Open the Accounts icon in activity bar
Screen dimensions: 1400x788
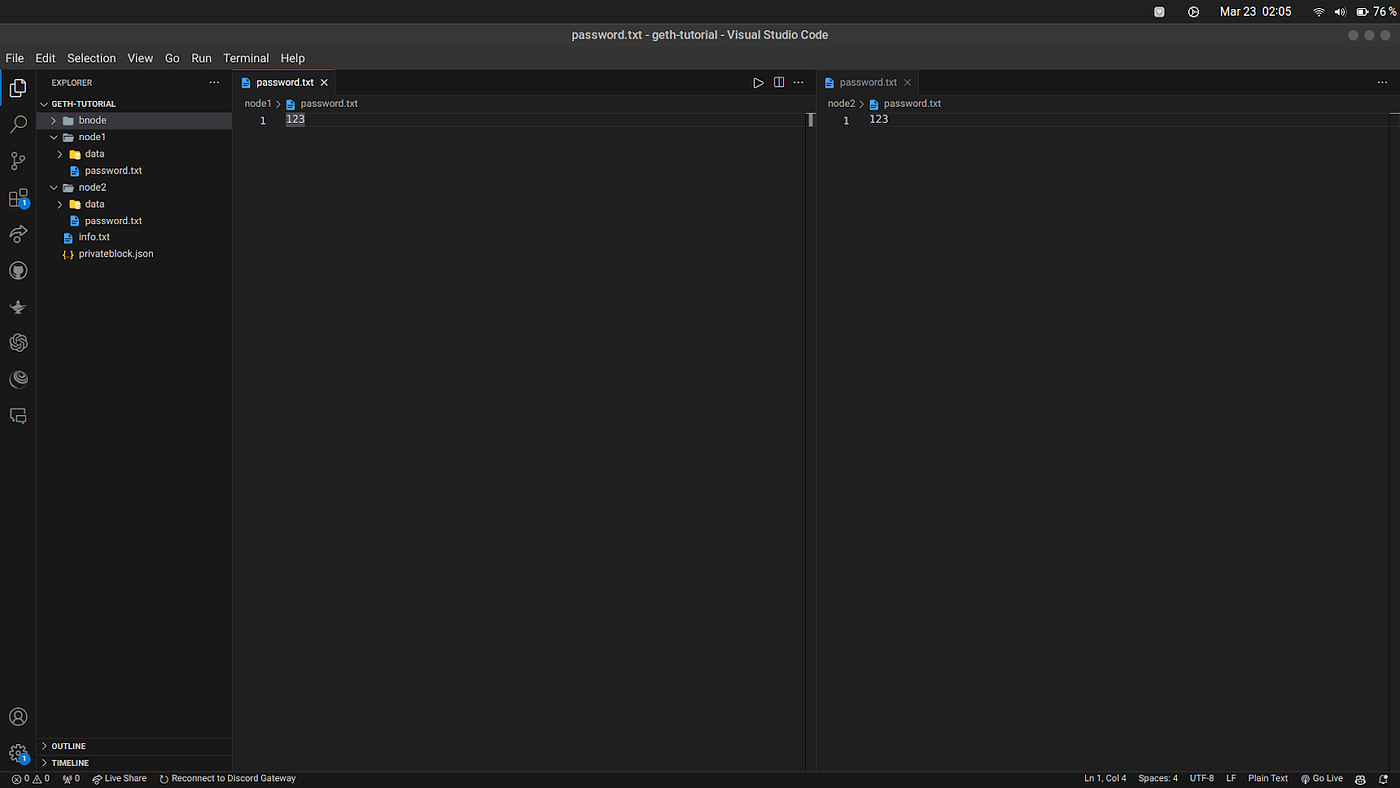(x=18, y=717)
